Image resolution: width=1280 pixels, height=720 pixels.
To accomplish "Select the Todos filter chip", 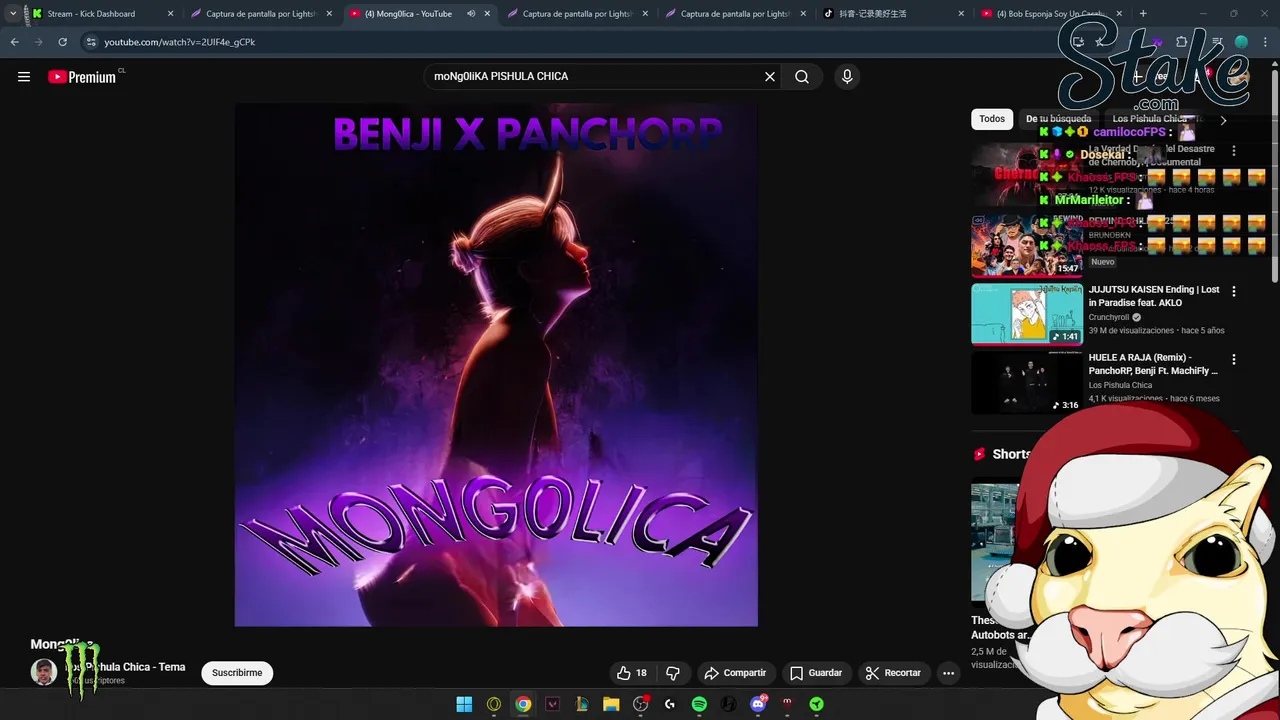I will (992, 119).
